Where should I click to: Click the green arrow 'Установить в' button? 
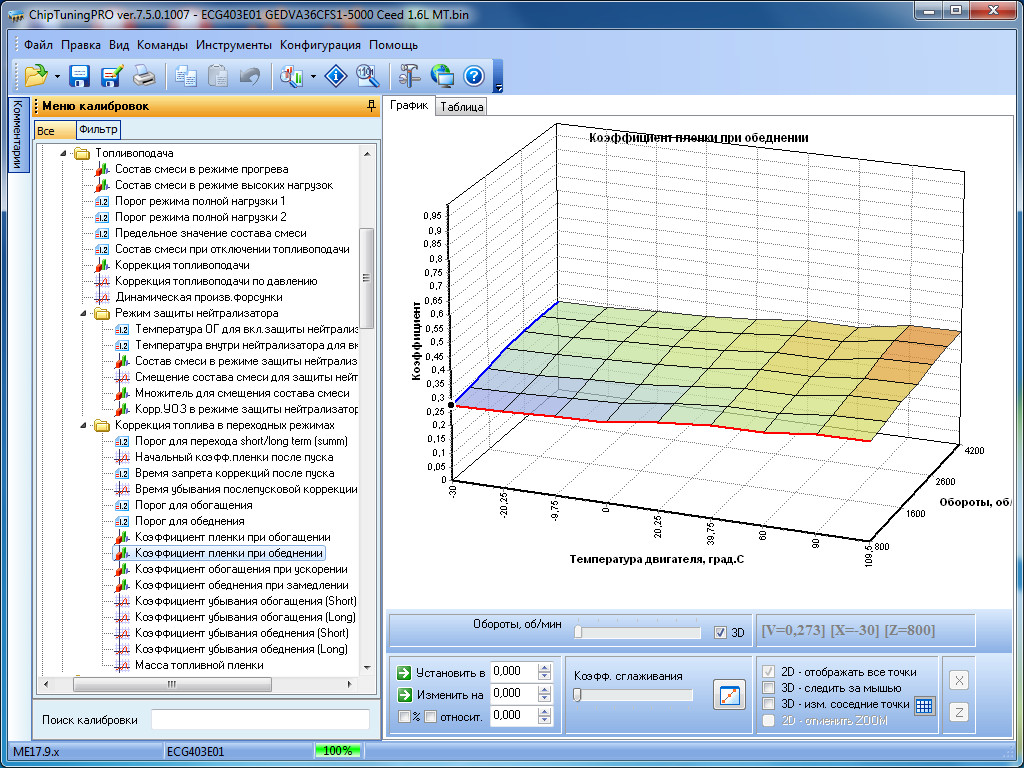coord(404,672)
